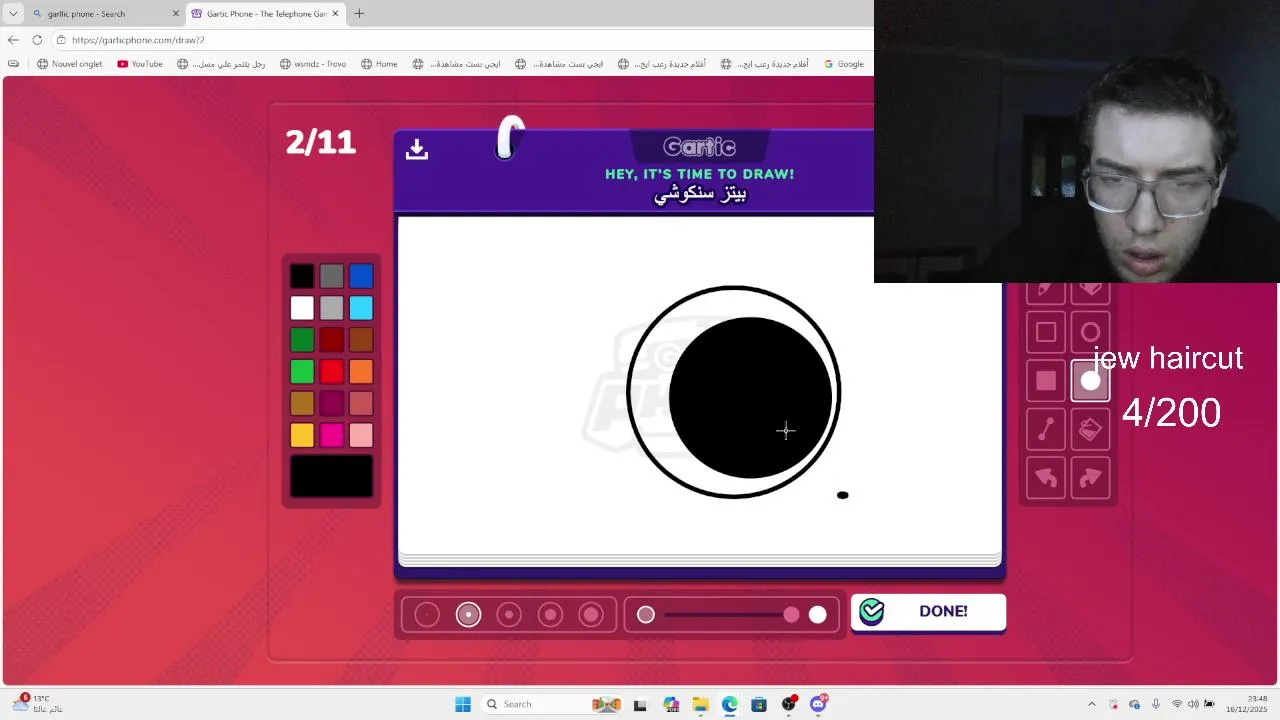Open the custom color picker black box

pyautogui.click(x=332, y=476)
